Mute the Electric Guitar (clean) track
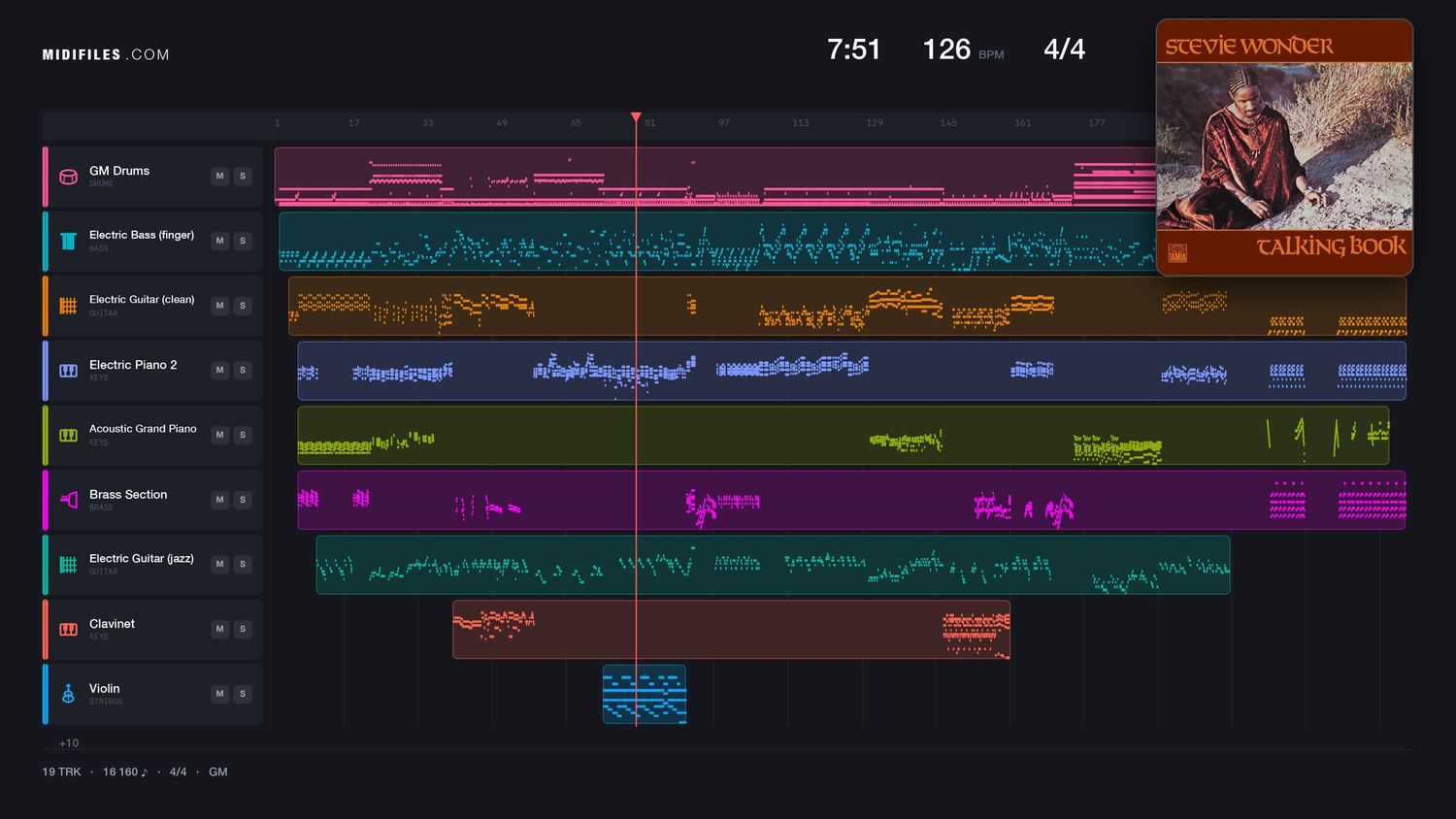The width and height of the screenshot is (1456, 819). [220, 306]
